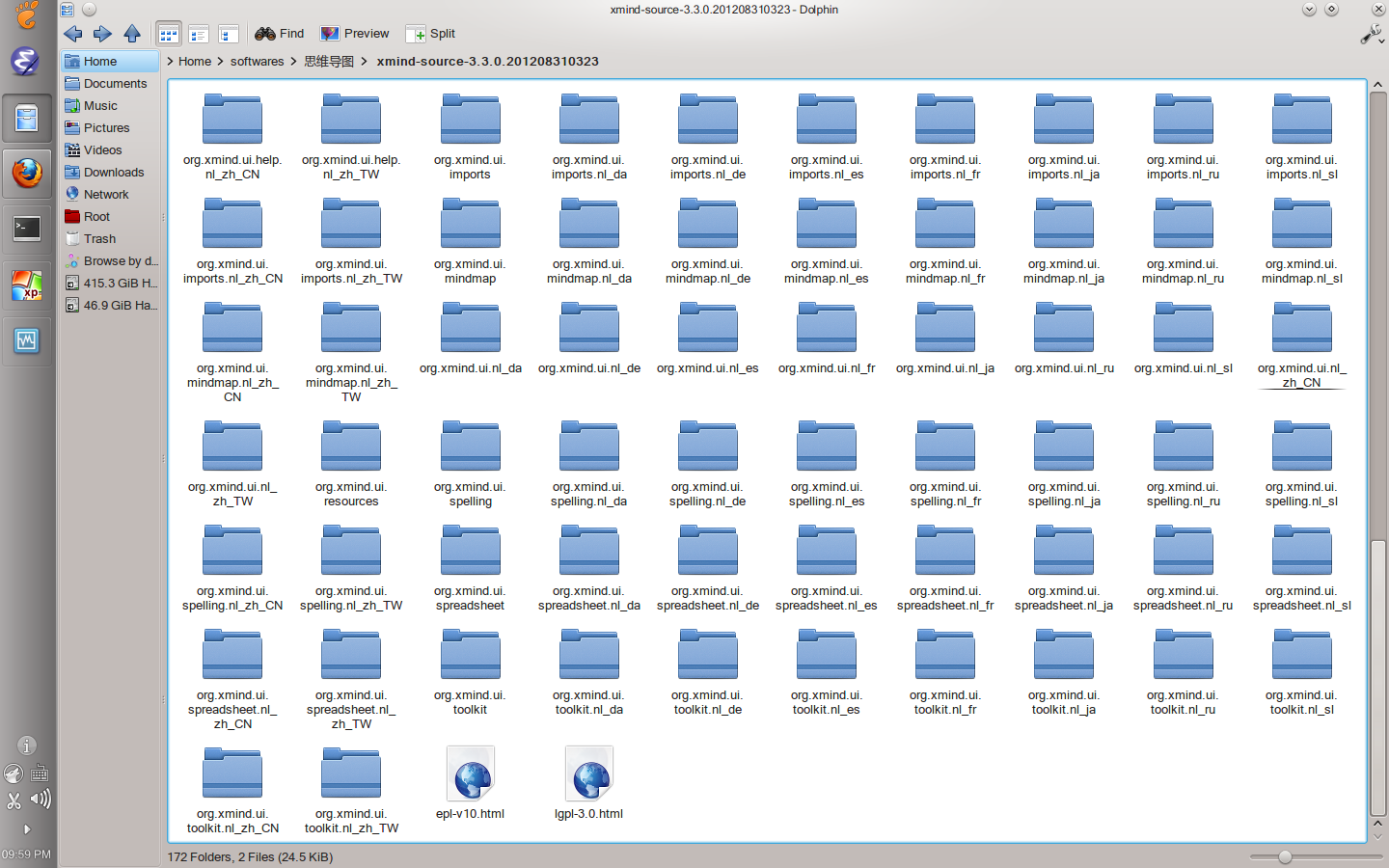The height and width of the screenshot is (868, 1389).
Task: Open Network in the Places panel
Action: [110, 194]
